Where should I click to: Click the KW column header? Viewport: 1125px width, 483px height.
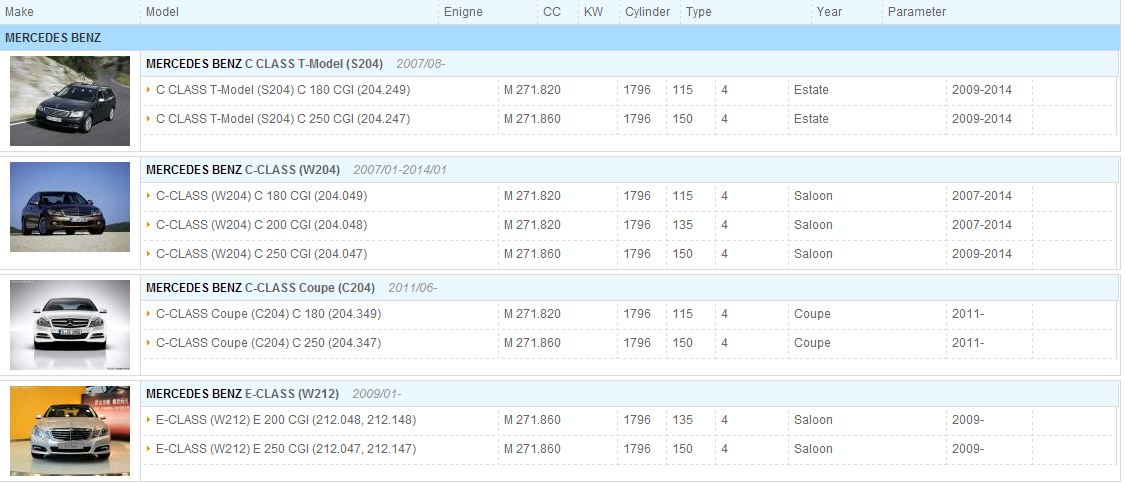click(593, 11)
